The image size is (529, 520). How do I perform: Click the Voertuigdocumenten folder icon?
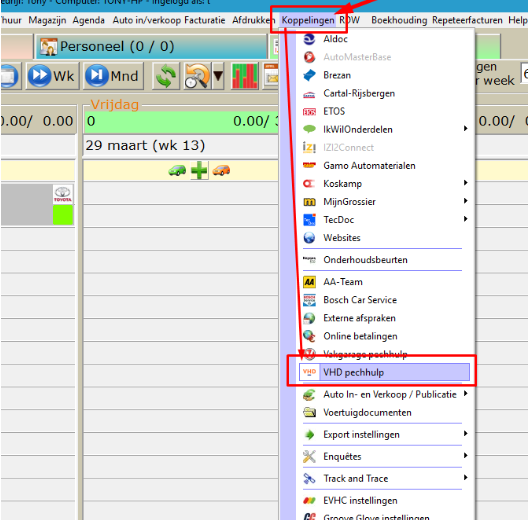pos(309,413)
